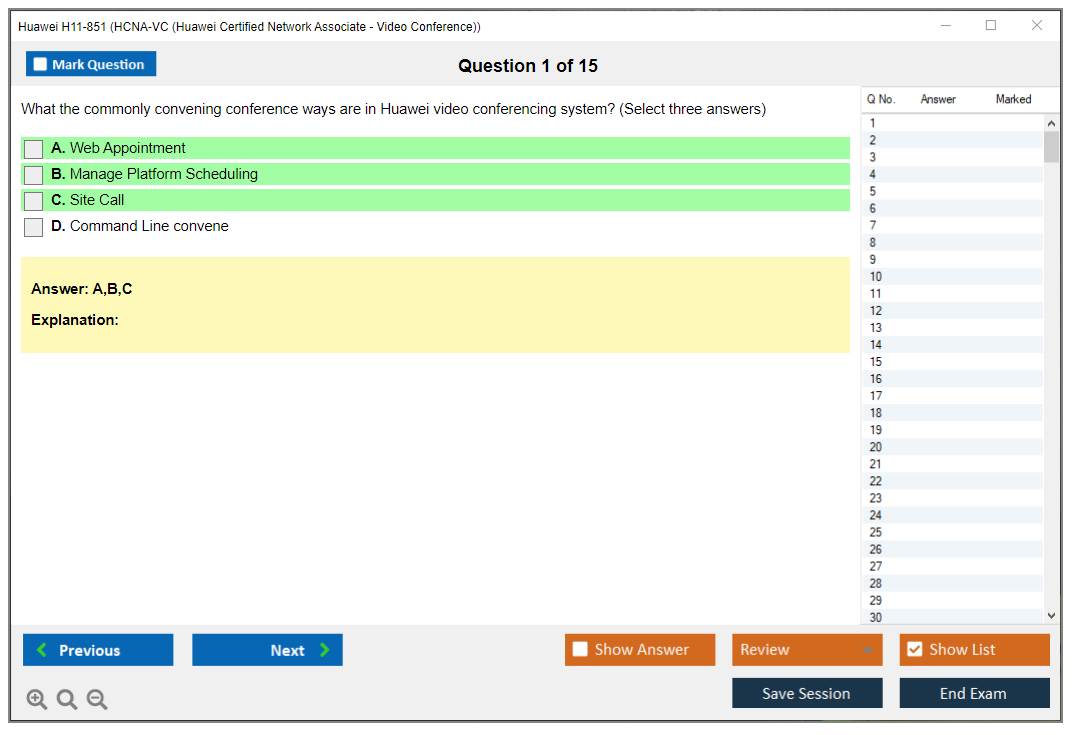1075x735 pixels.
Task: Check option B Manage Platform Scheduling
Action: coord(34,175)
